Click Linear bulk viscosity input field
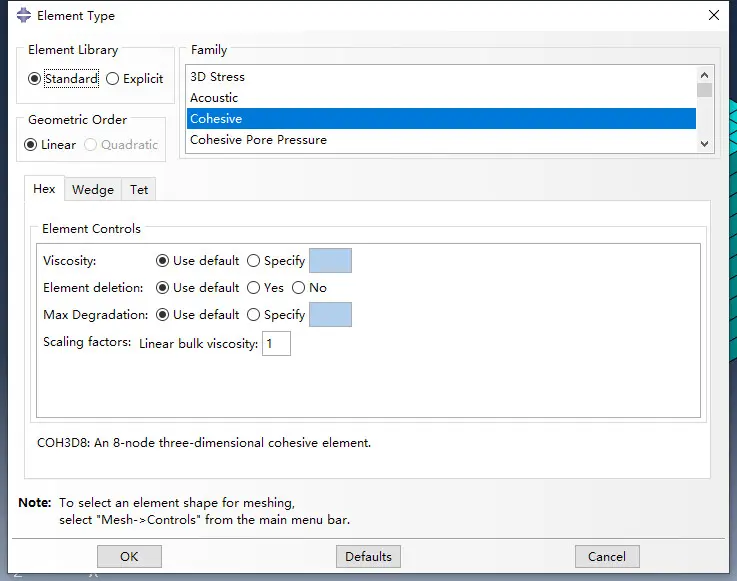Screen dimensions: 737x581 tap(276, 344)
